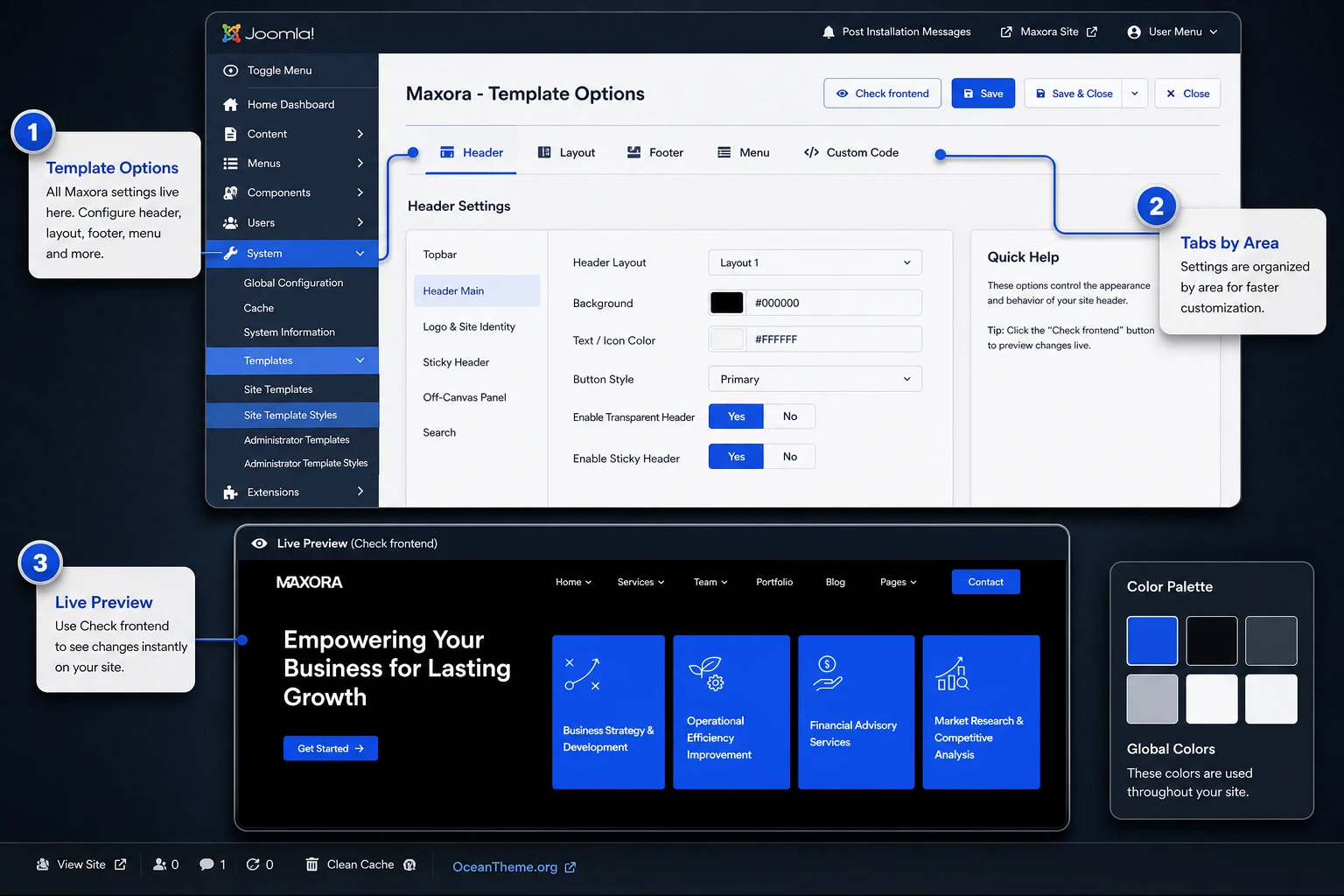Click the check-in refresh icon in status bar
The image size is (1344, 896).
coord(253,864)
